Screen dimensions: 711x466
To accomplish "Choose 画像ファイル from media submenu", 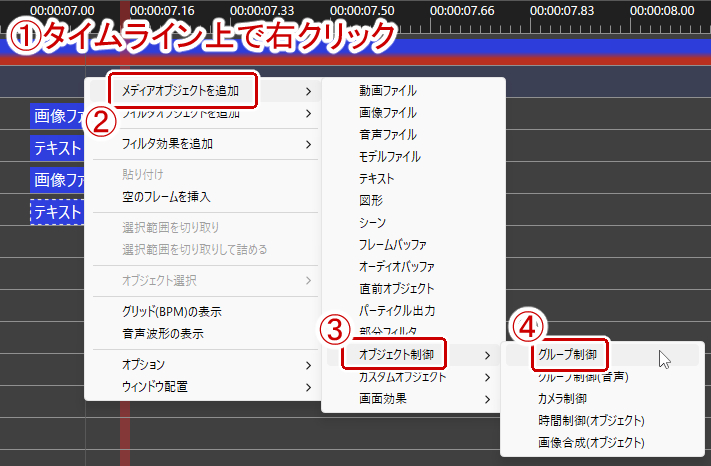I will [x=388, y=113].
